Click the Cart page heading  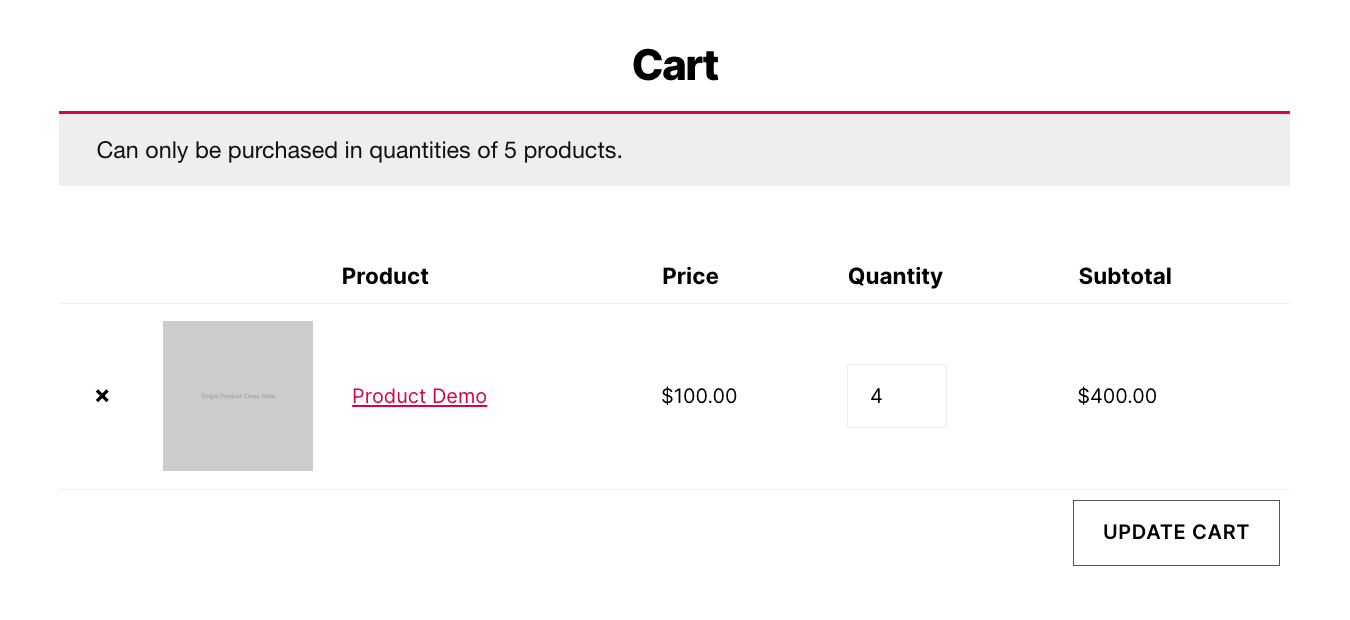(x=675, y=66)
